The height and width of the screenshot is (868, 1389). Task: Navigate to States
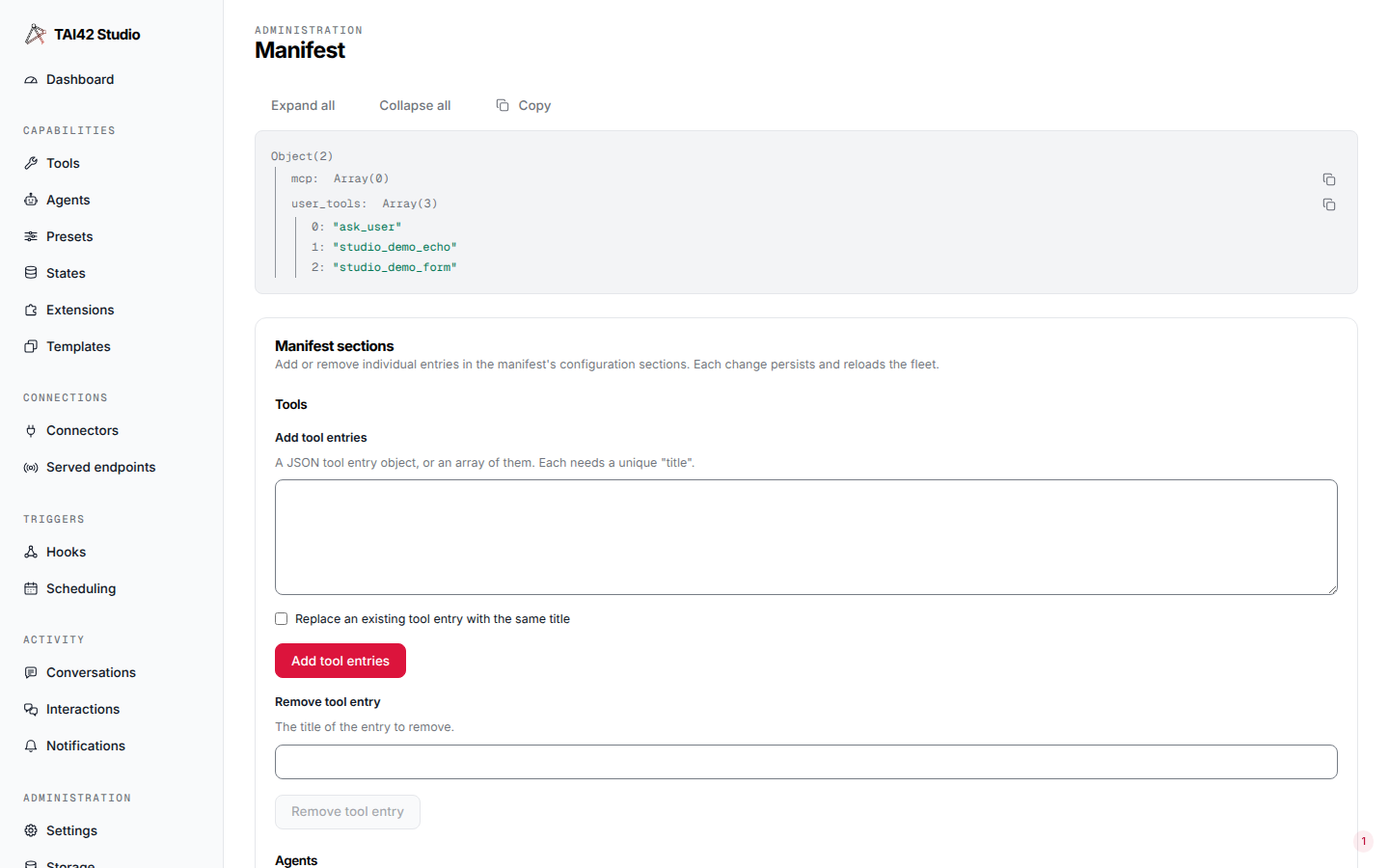pyautogui.click(x=66, y=273)
